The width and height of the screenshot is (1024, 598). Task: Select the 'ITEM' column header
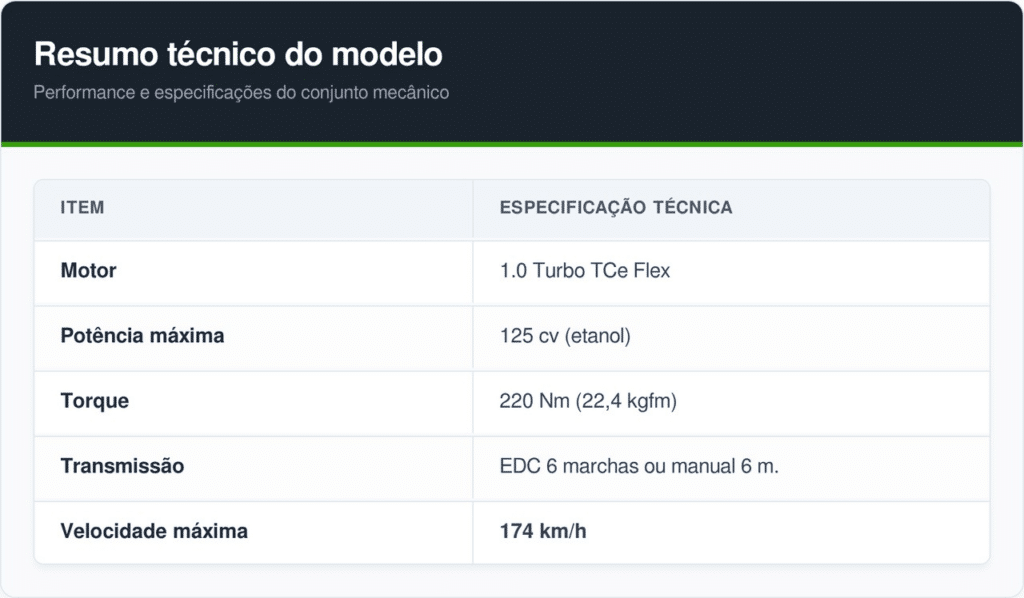click(x=82, y=208)
